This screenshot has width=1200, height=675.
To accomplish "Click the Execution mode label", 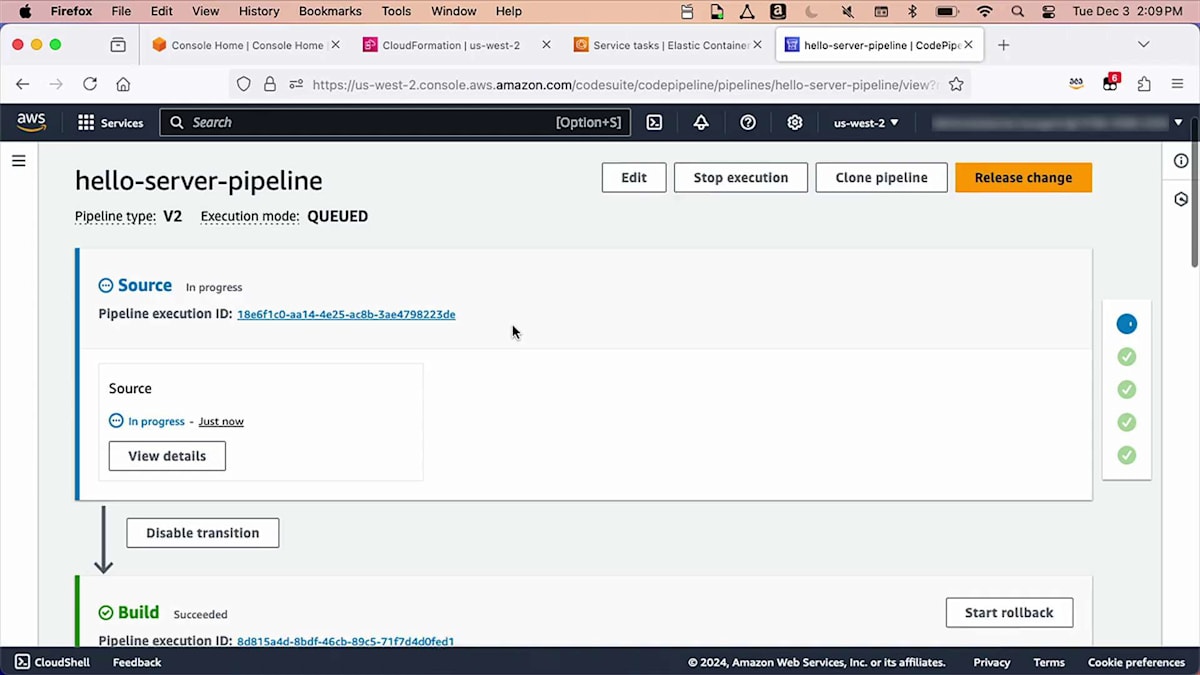I will coord(250,216).
